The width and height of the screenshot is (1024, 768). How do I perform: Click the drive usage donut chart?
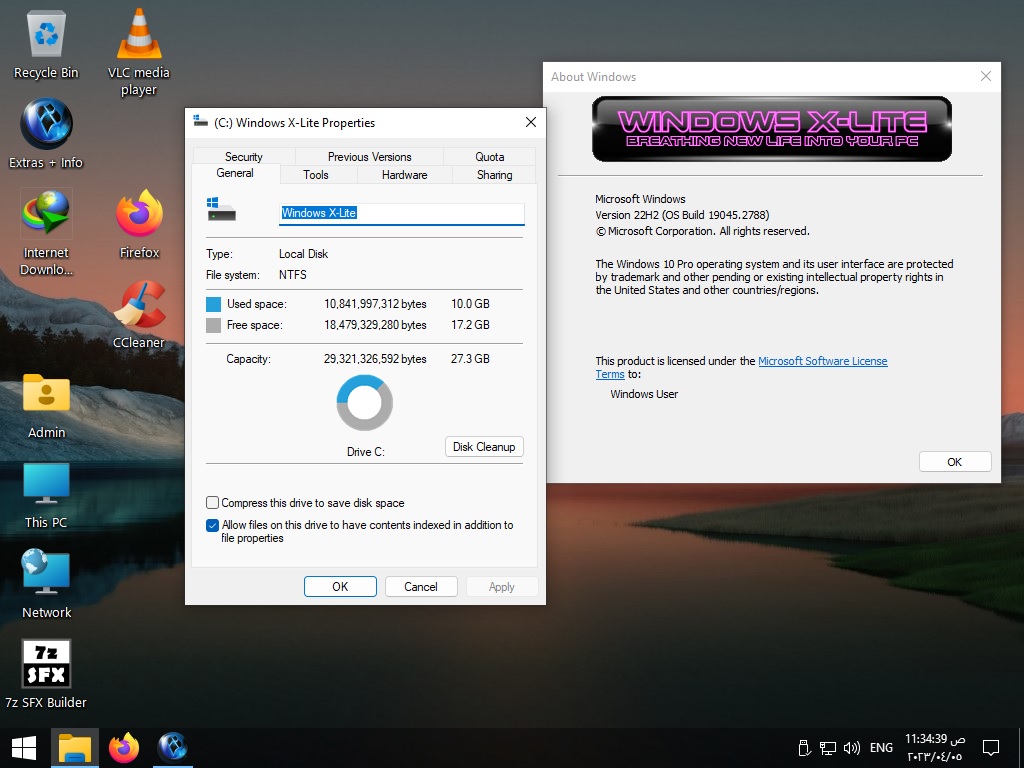tap(364, 402)
